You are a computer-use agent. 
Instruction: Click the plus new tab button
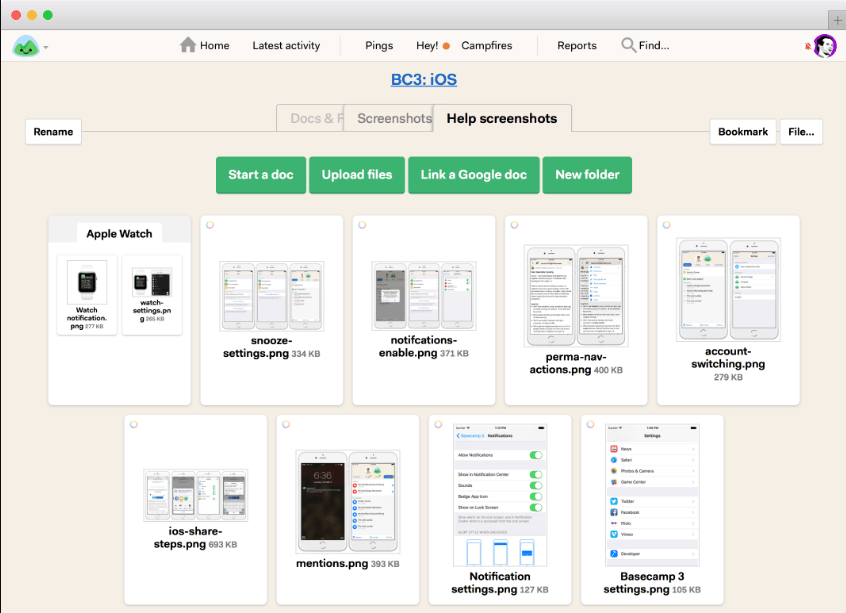(x=837, y=21)
